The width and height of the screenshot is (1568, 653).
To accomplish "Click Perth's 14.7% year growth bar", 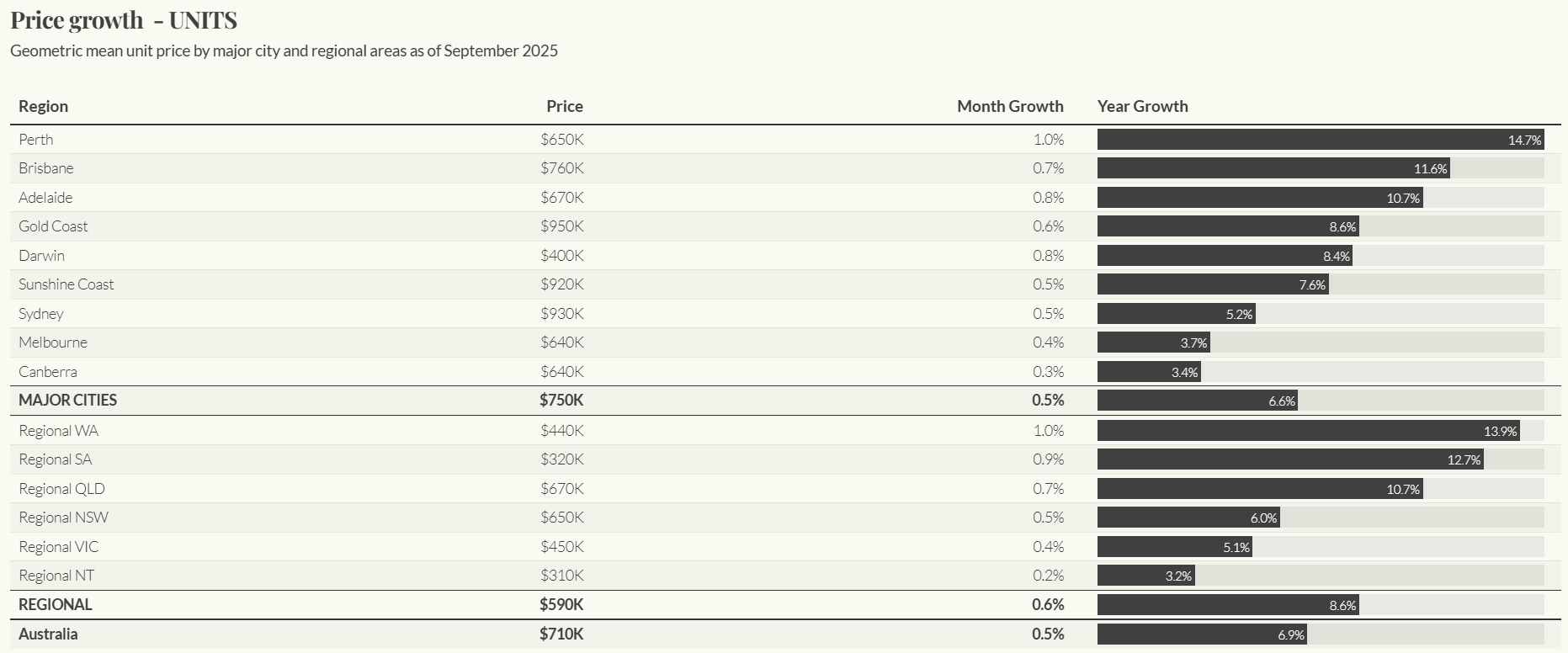I will coord(1320,140).
